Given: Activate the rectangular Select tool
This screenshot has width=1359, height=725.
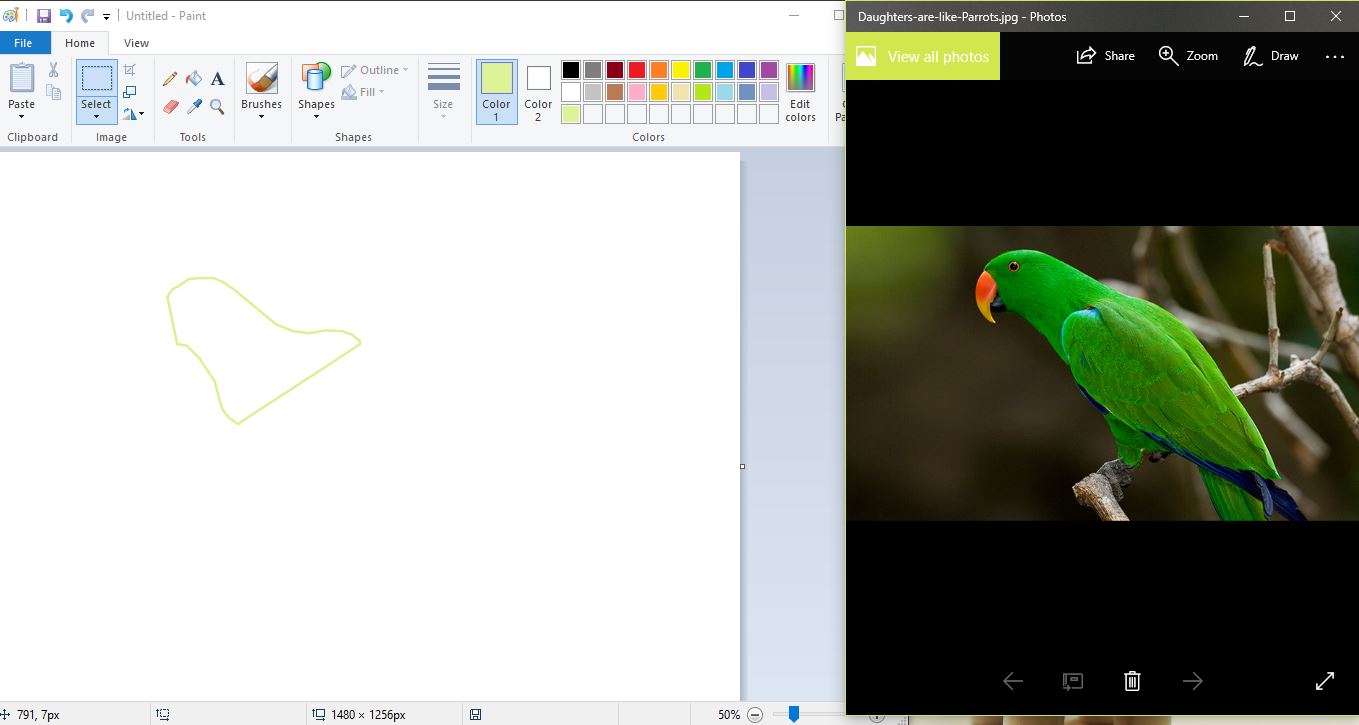Looking at the screenshot, I should click(96, 79).
